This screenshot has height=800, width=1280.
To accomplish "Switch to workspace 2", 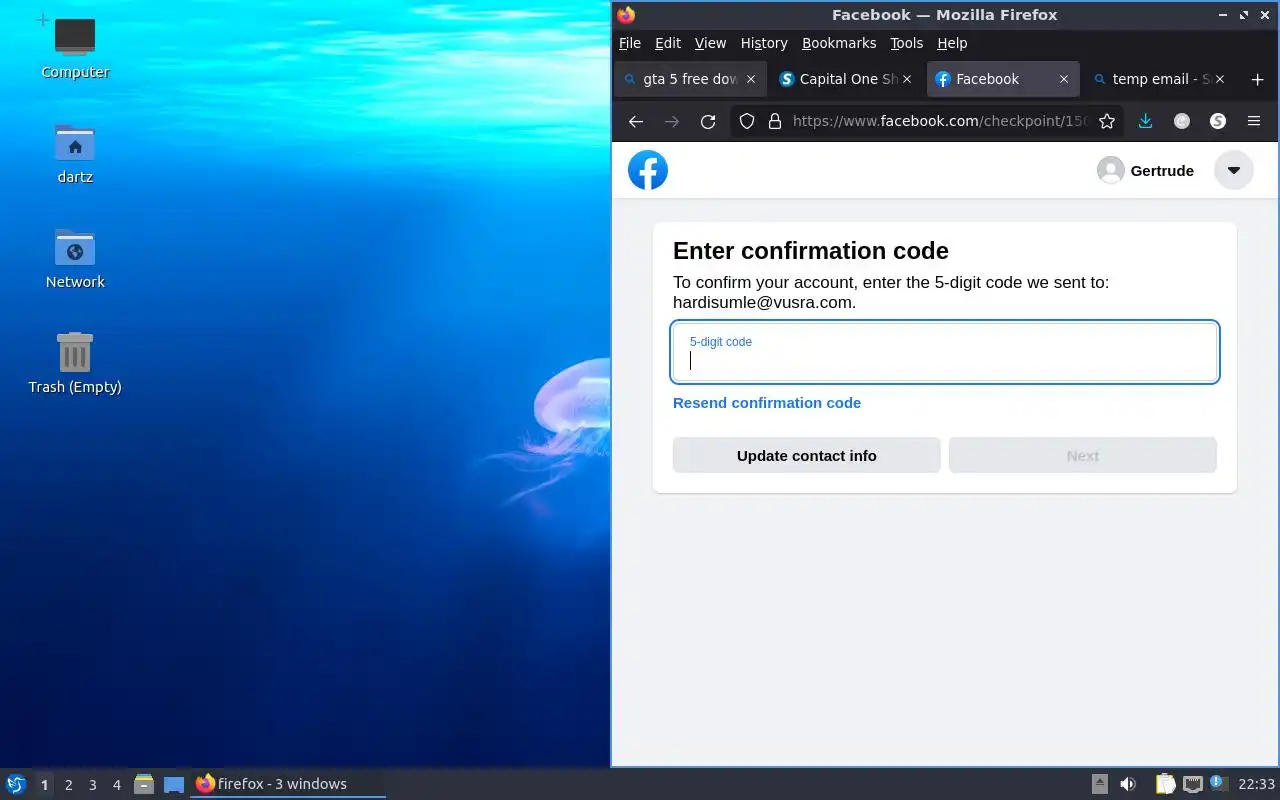I will click(68, 785).
